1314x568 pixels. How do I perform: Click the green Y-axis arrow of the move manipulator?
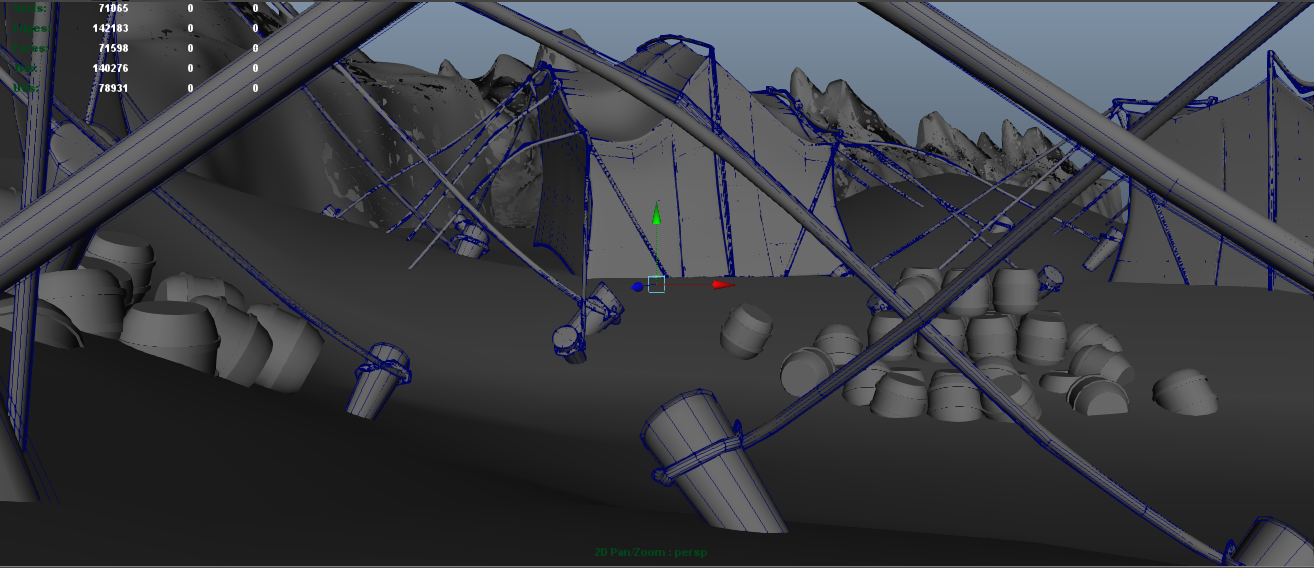coord(656,215)
